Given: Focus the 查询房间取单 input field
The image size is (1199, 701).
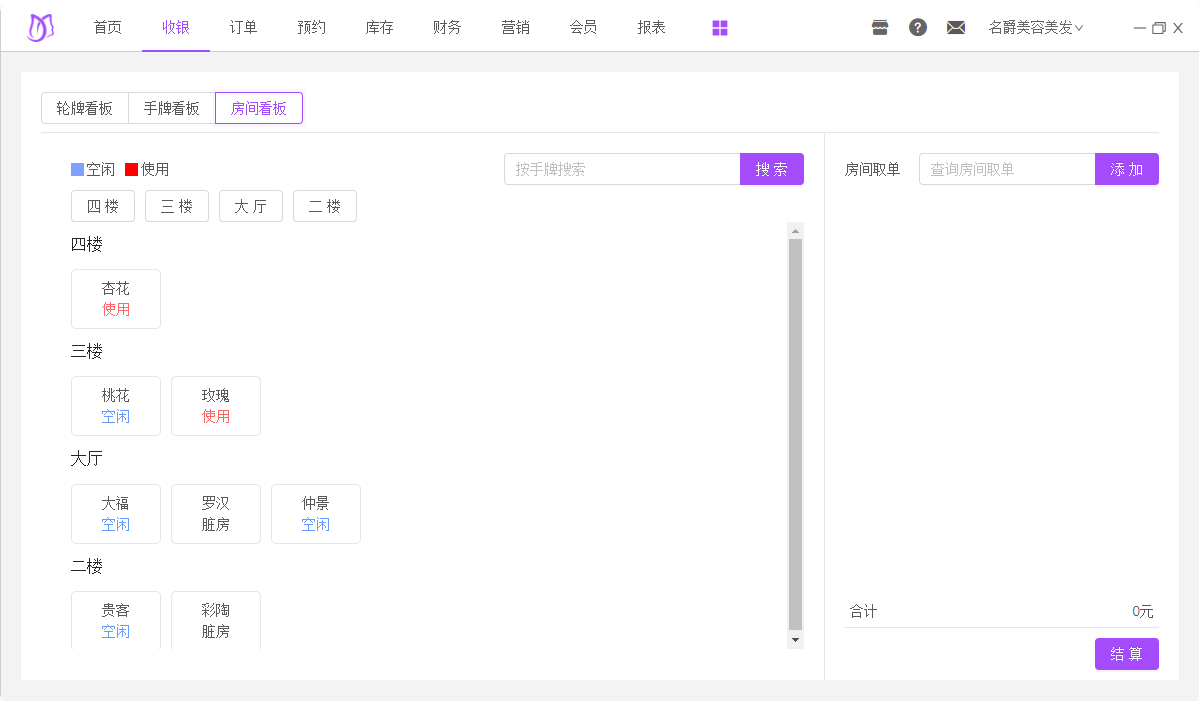Looking at the screenshot, I should (1007, 169).
